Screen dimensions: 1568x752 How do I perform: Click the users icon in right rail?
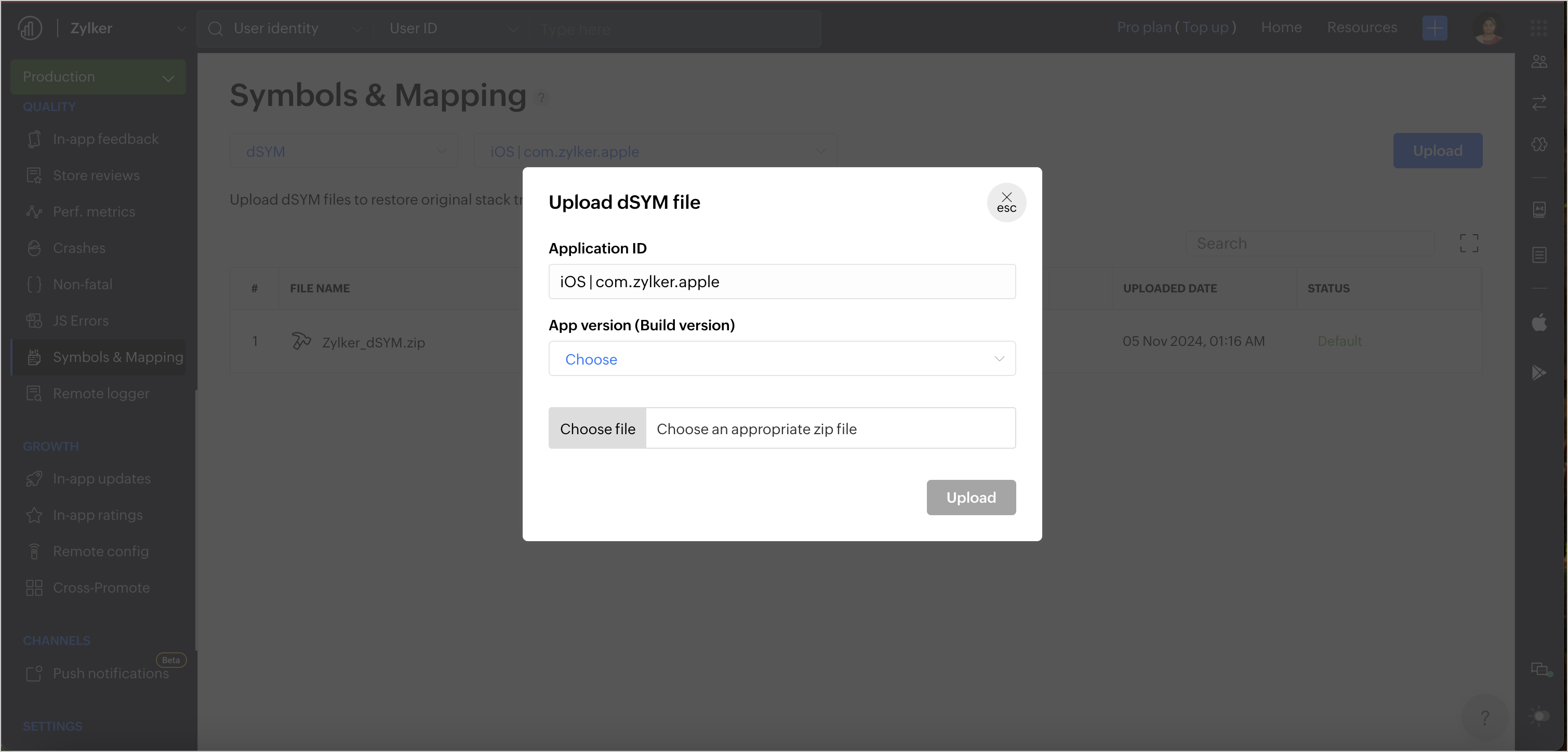[1539, 61]
